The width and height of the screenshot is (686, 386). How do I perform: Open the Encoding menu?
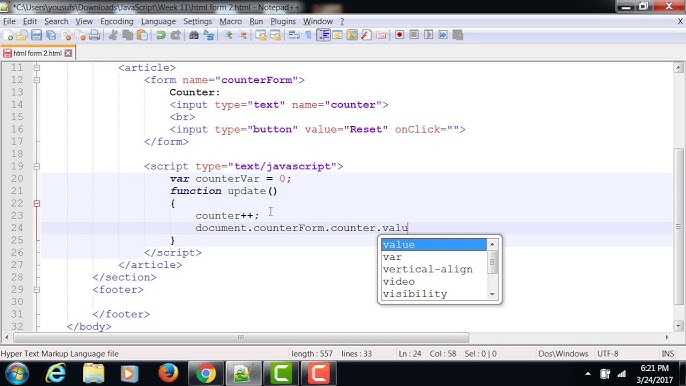tap(116, 21)
